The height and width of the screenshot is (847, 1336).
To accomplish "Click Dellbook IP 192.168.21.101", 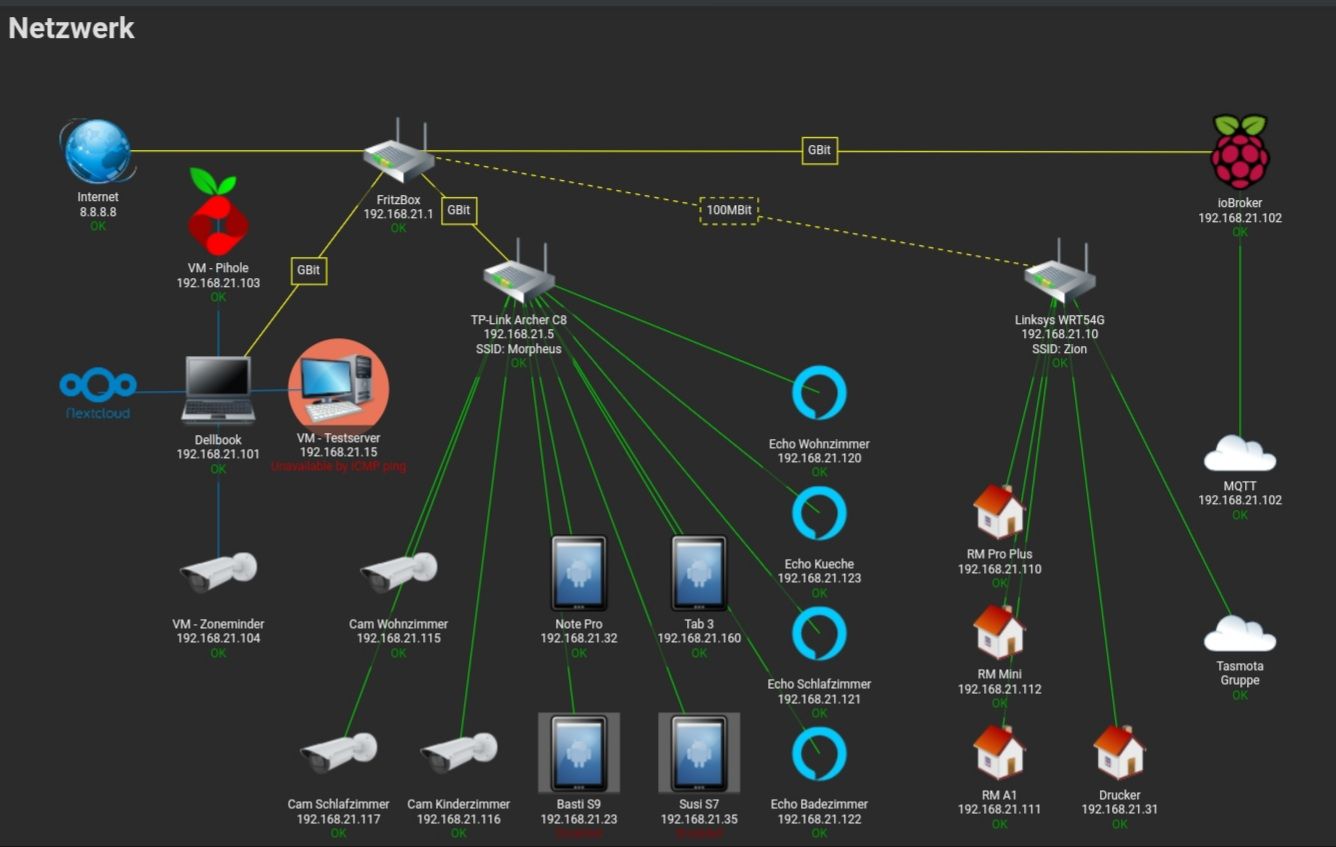I will point(218,454).
